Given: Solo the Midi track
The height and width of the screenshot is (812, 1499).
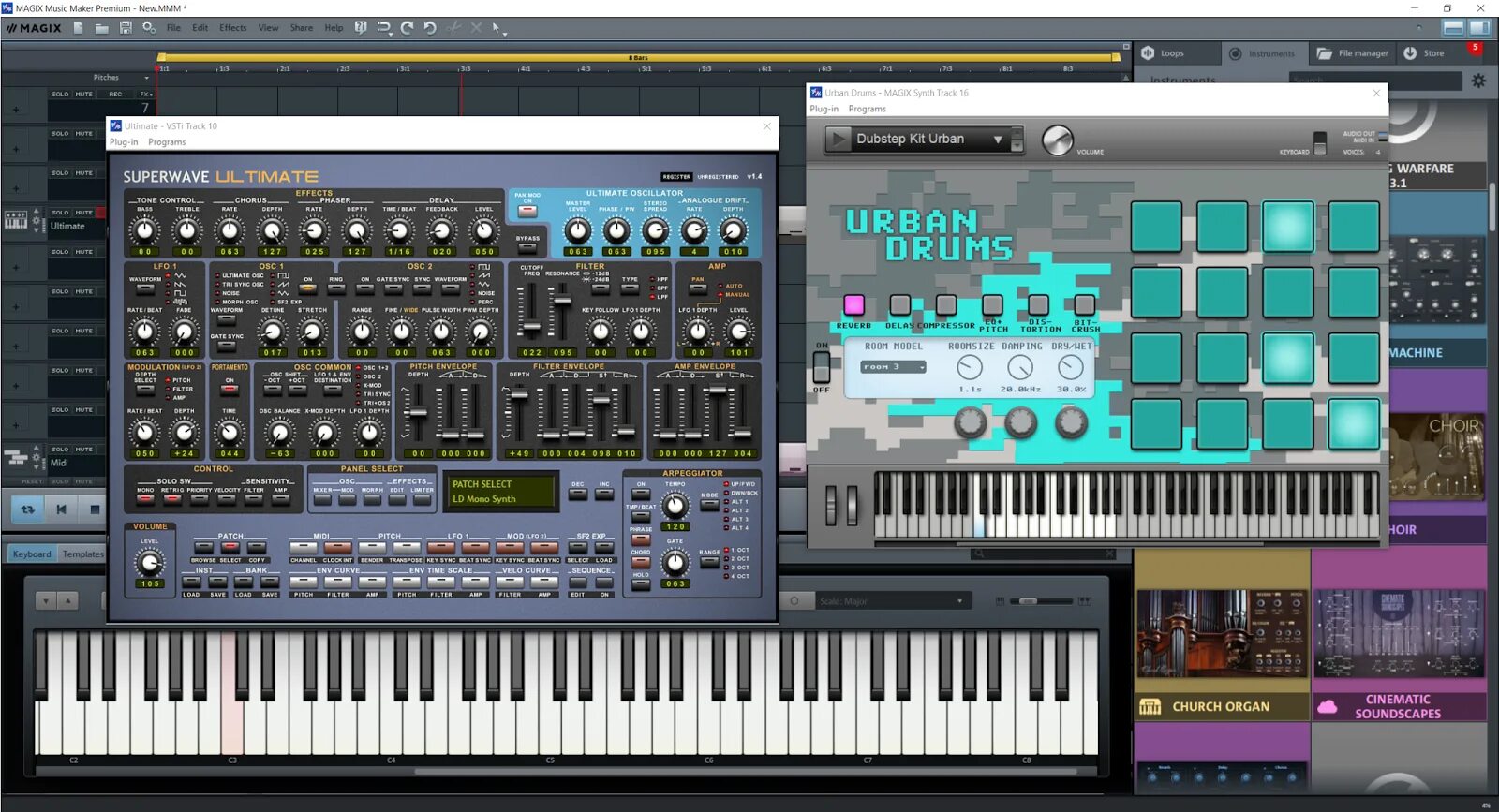Looking at the screenshot, I should (60, 450).
